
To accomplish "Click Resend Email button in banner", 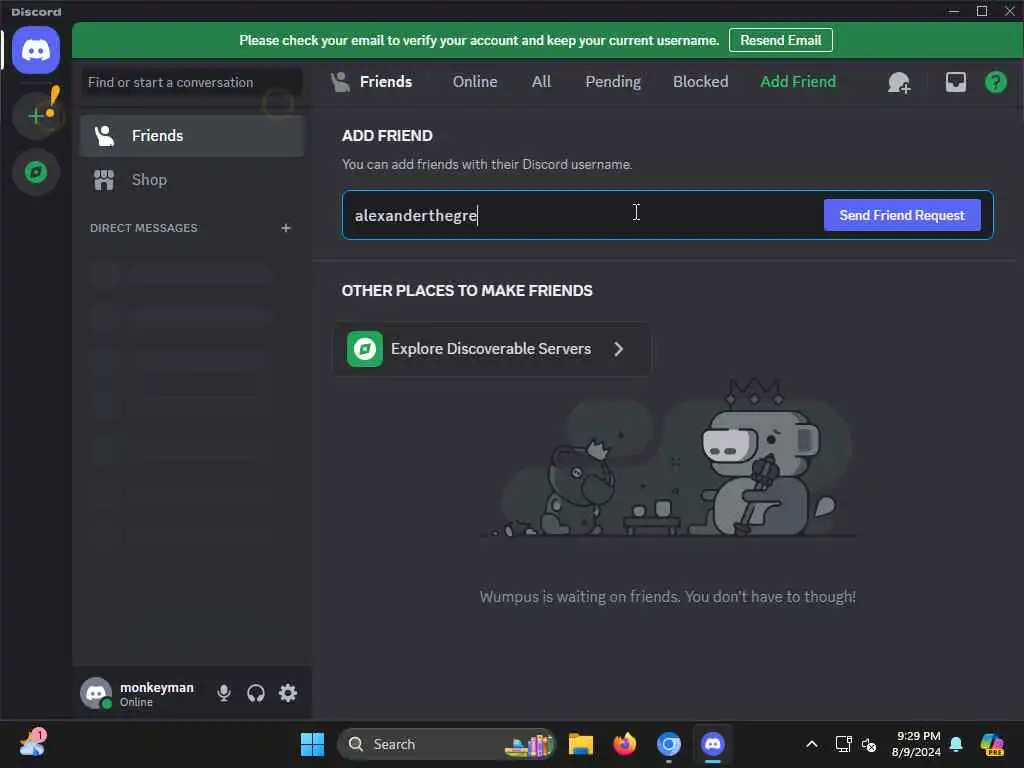I will 780,40.
